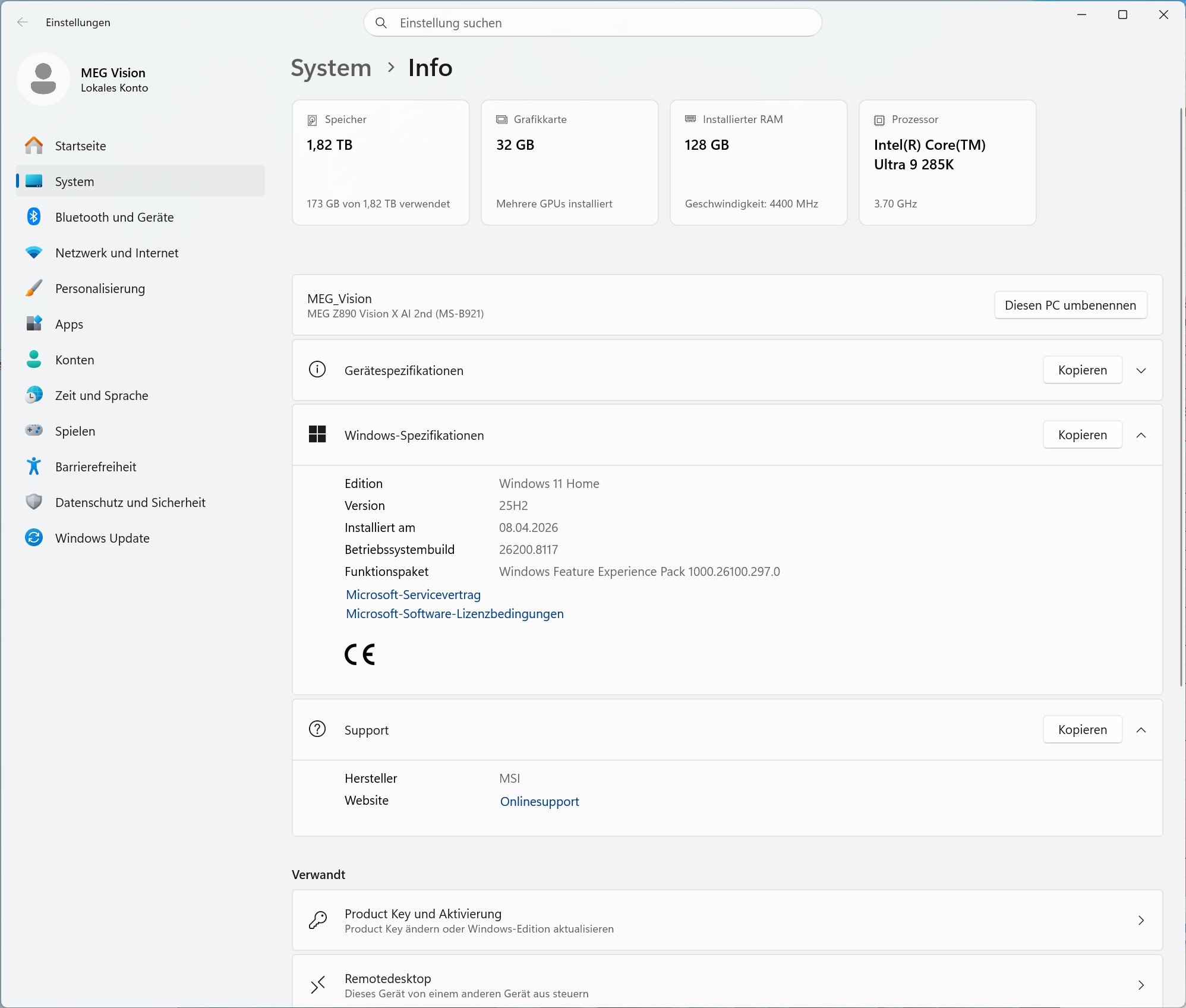Open Startseite in the sidebar
1186x1008 pixels.
tap(140, 146)
